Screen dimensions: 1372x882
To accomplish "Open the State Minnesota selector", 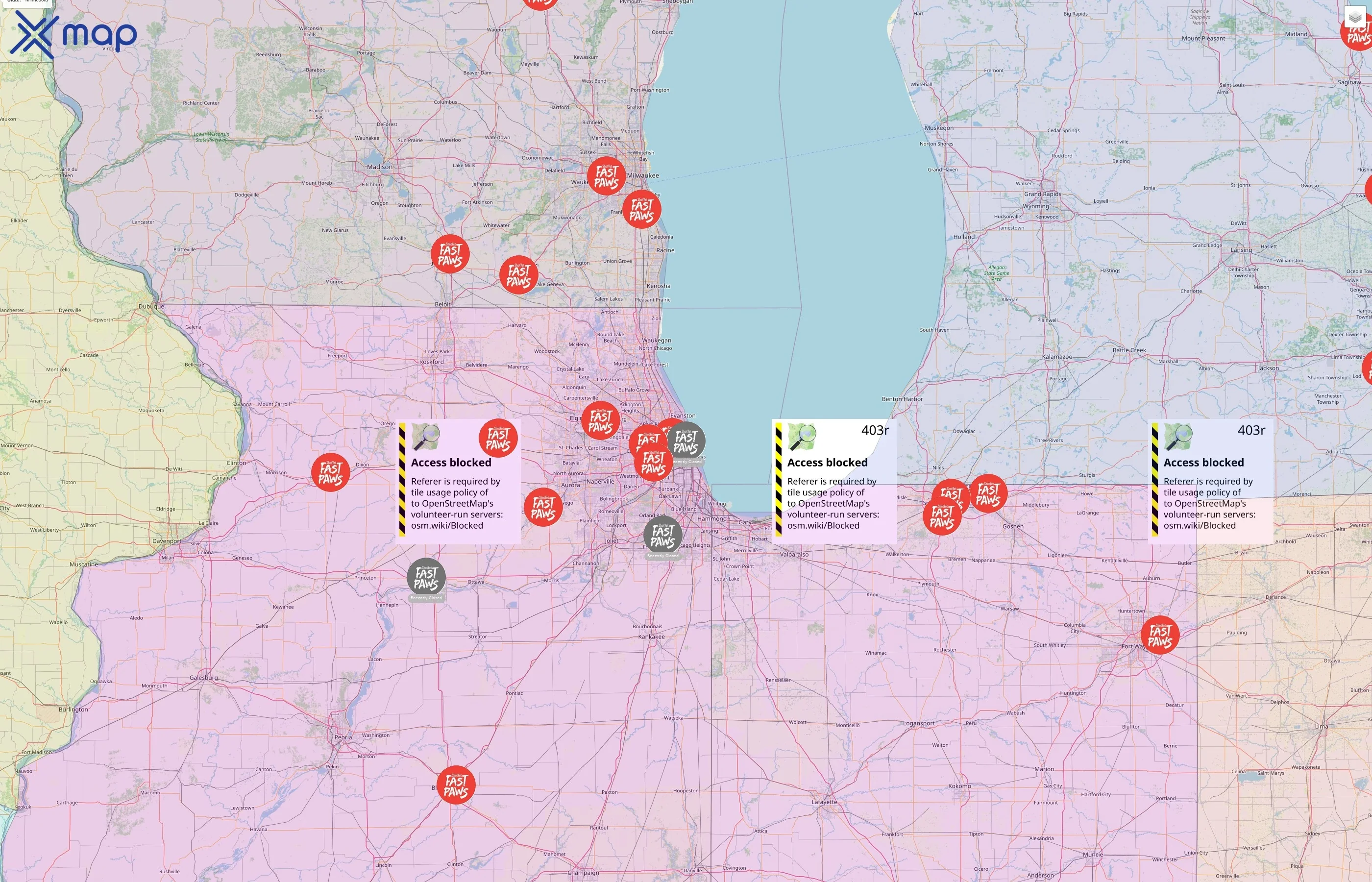I will coord(27,3).
